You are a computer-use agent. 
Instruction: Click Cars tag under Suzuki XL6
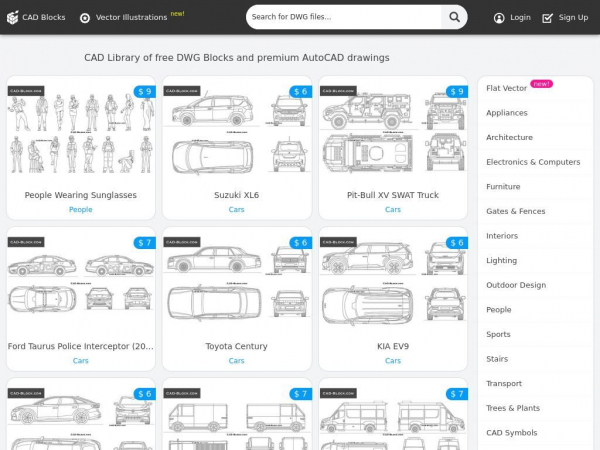point(236,210)
